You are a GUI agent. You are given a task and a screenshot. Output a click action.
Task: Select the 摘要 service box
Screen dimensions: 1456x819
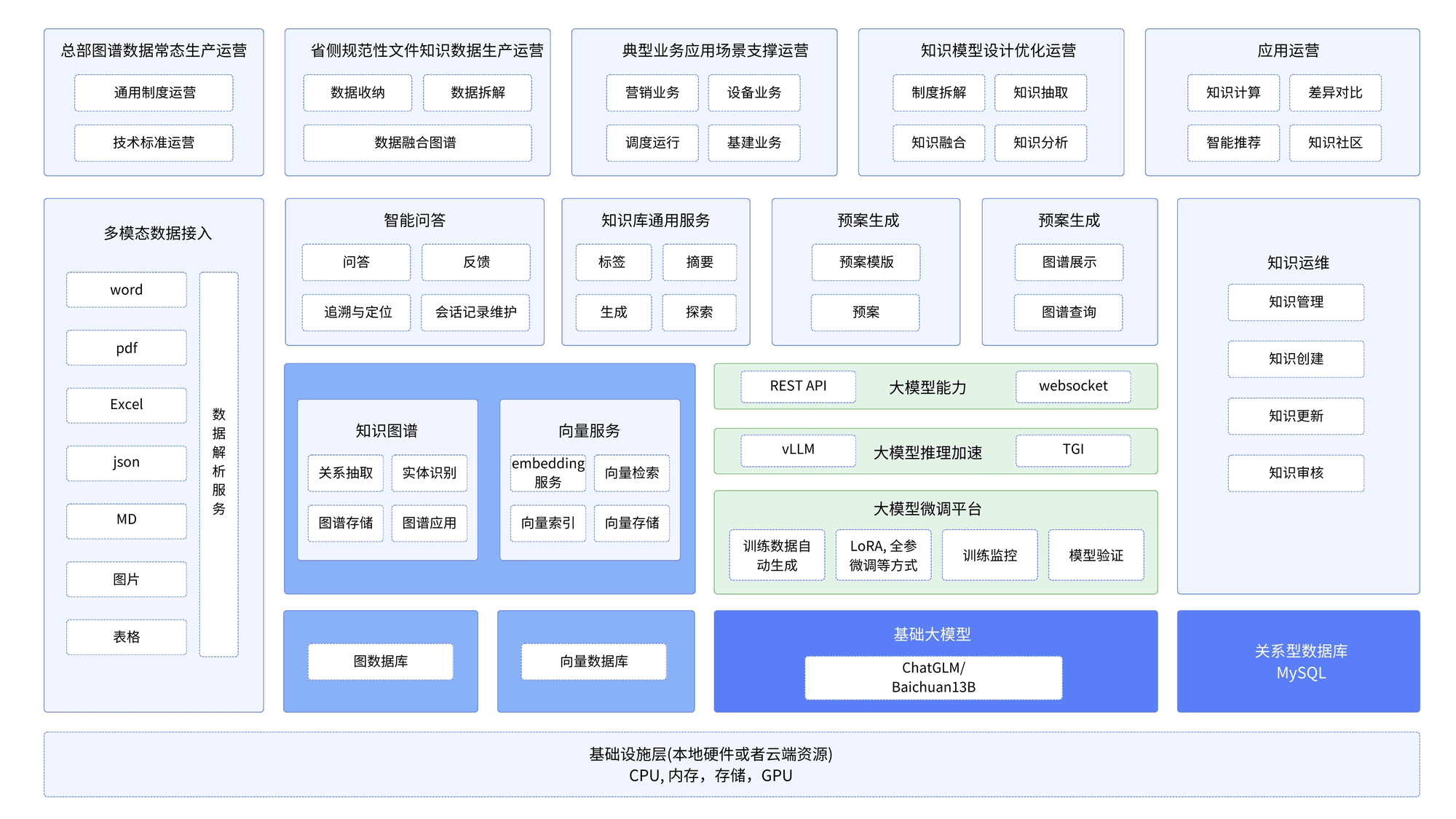tap(699, 262)
